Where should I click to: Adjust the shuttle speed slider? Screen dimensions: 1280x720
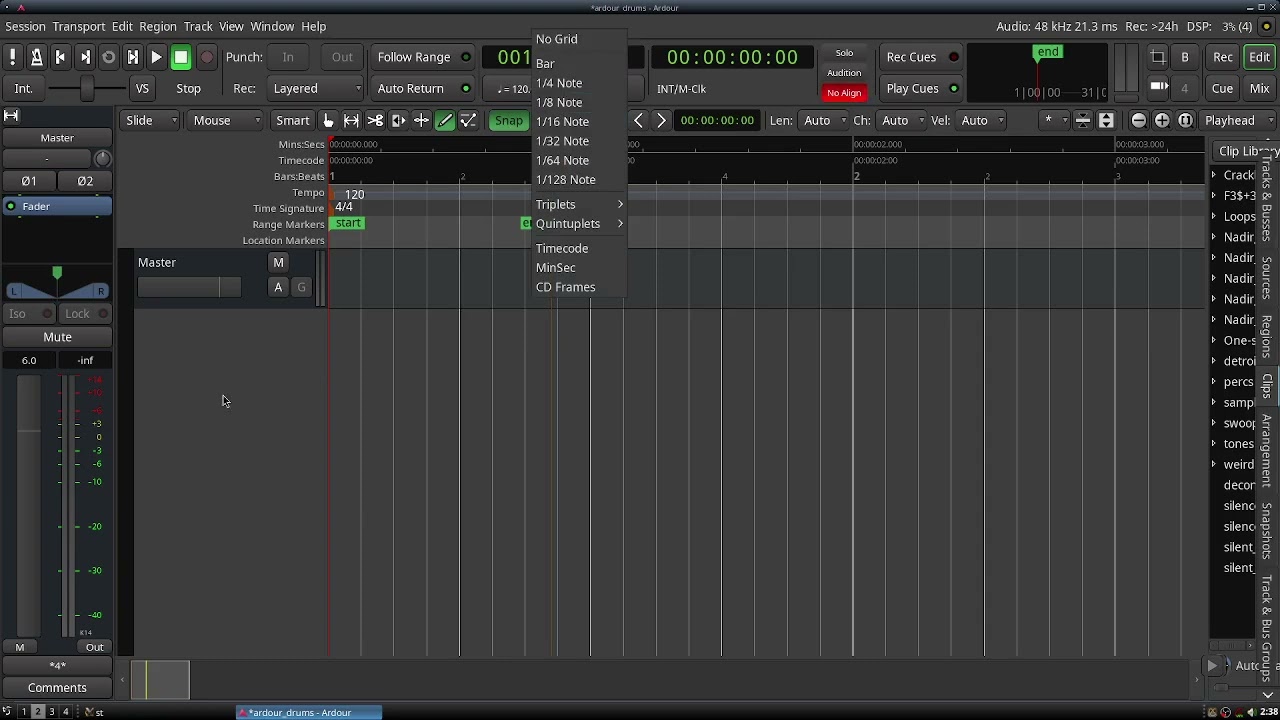click(87, 88)
